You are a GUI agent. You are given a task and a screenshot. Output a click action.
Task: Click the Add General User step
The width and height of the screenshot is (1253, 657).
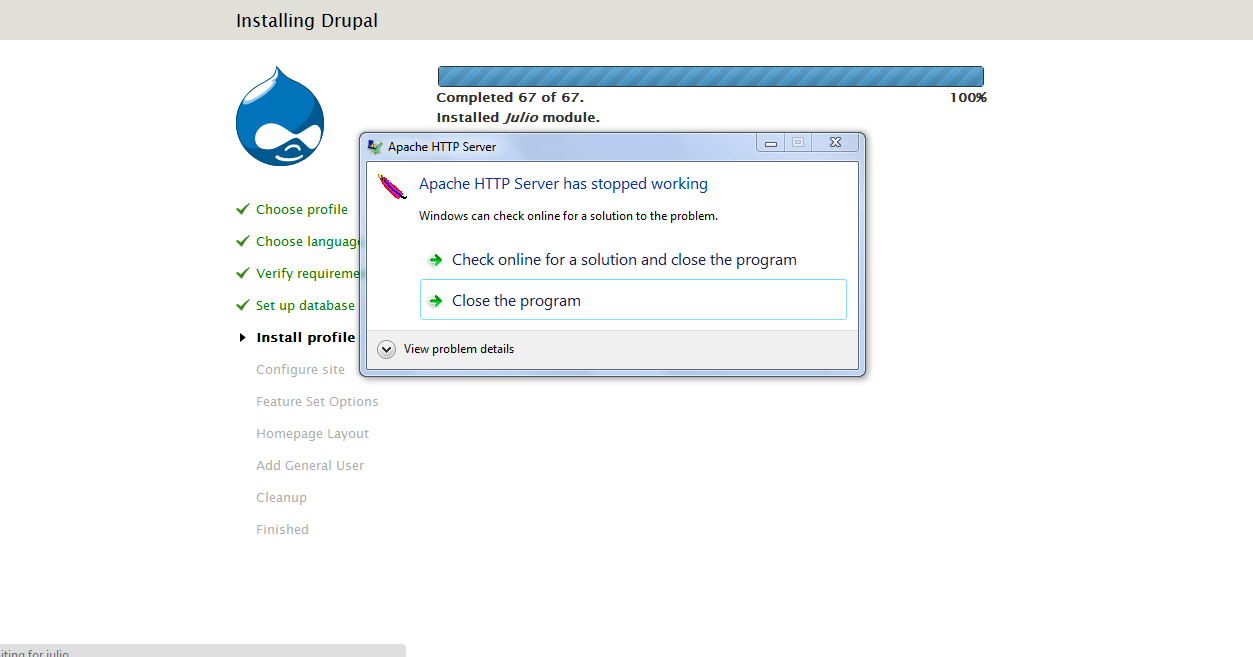click(310, 465)
